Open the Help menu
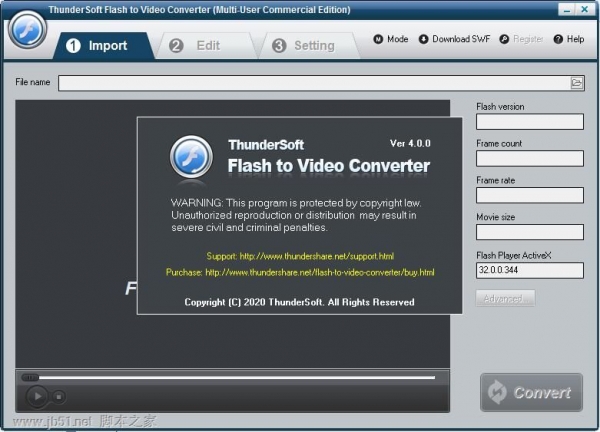 [569, 39]
